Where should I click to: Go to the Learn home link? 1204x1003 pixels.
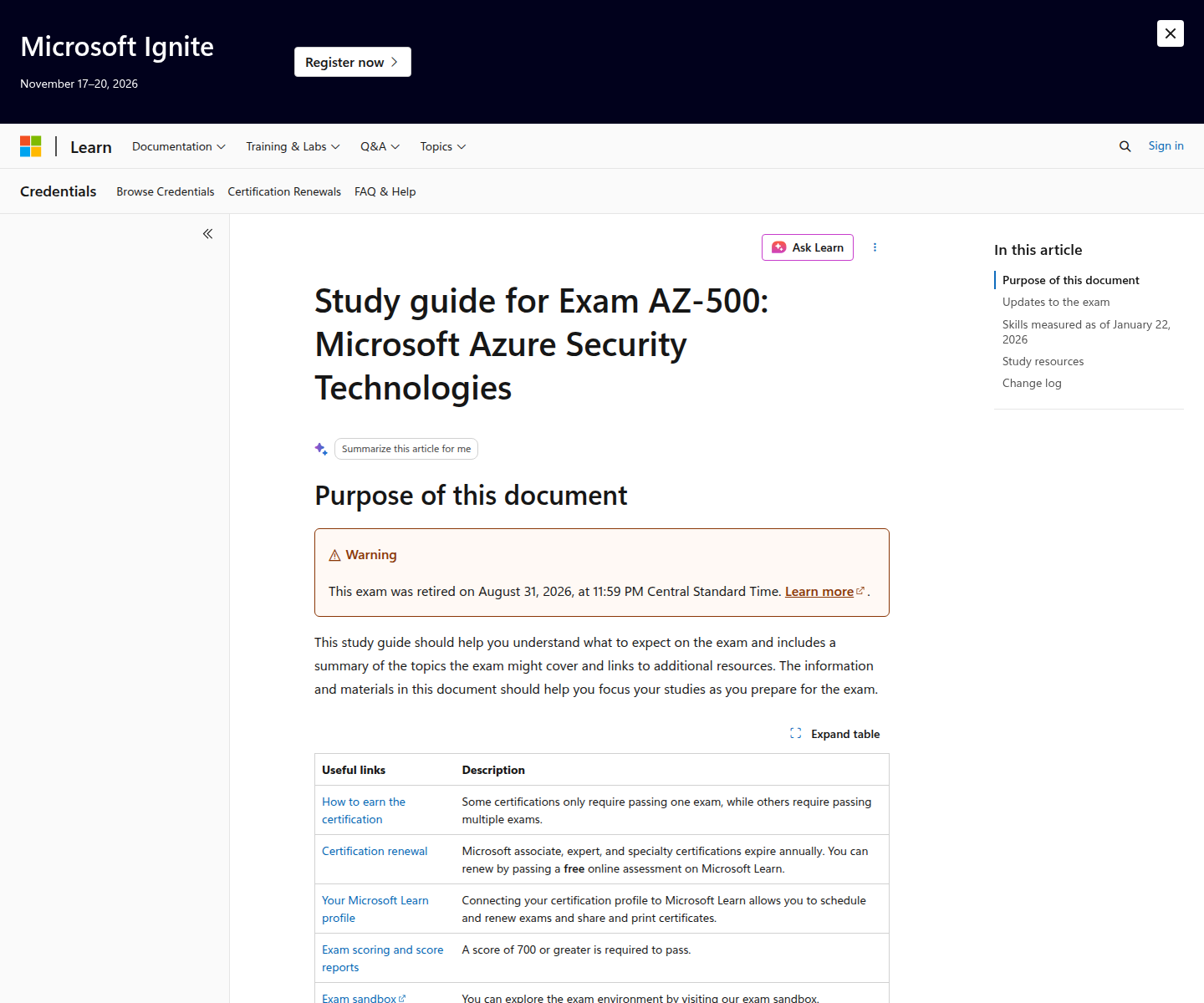(x=91, y=147)
